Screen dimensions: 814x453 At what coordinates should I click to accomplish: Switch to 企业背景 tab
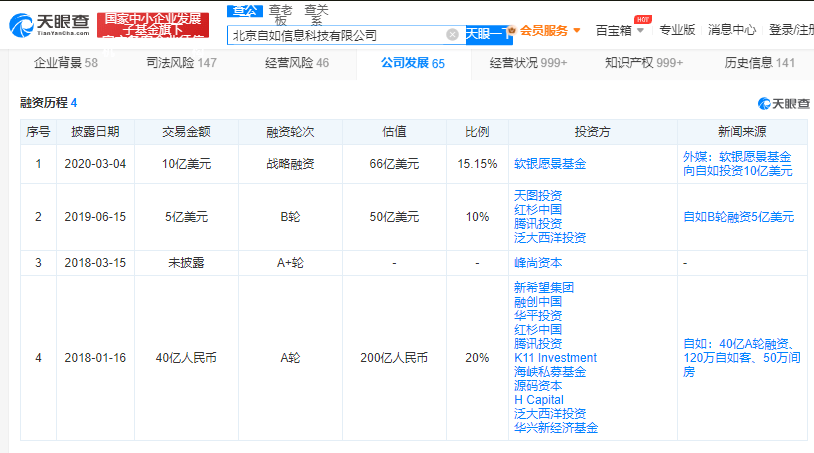click(66, 63)
